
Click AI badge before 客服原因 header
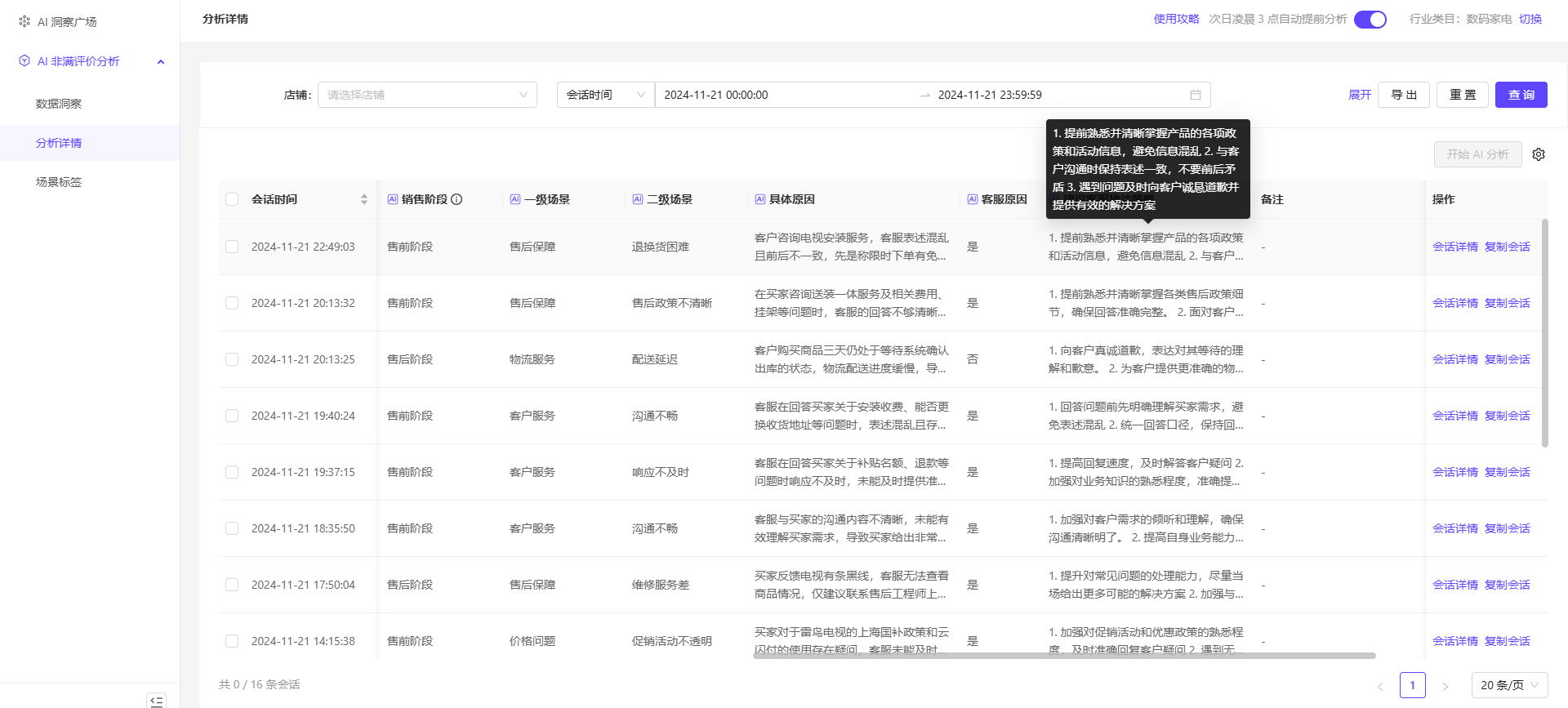972,199
